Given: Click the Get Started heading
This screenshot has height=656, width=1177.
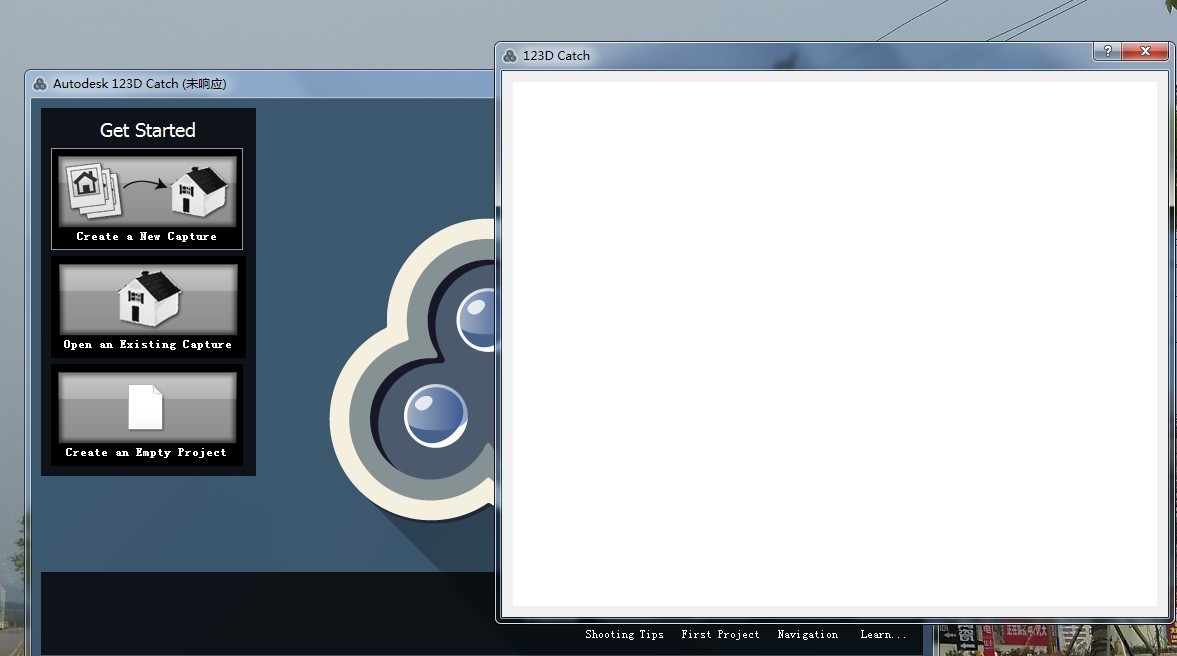Looking at the screenshot, I should click(148, 130).
